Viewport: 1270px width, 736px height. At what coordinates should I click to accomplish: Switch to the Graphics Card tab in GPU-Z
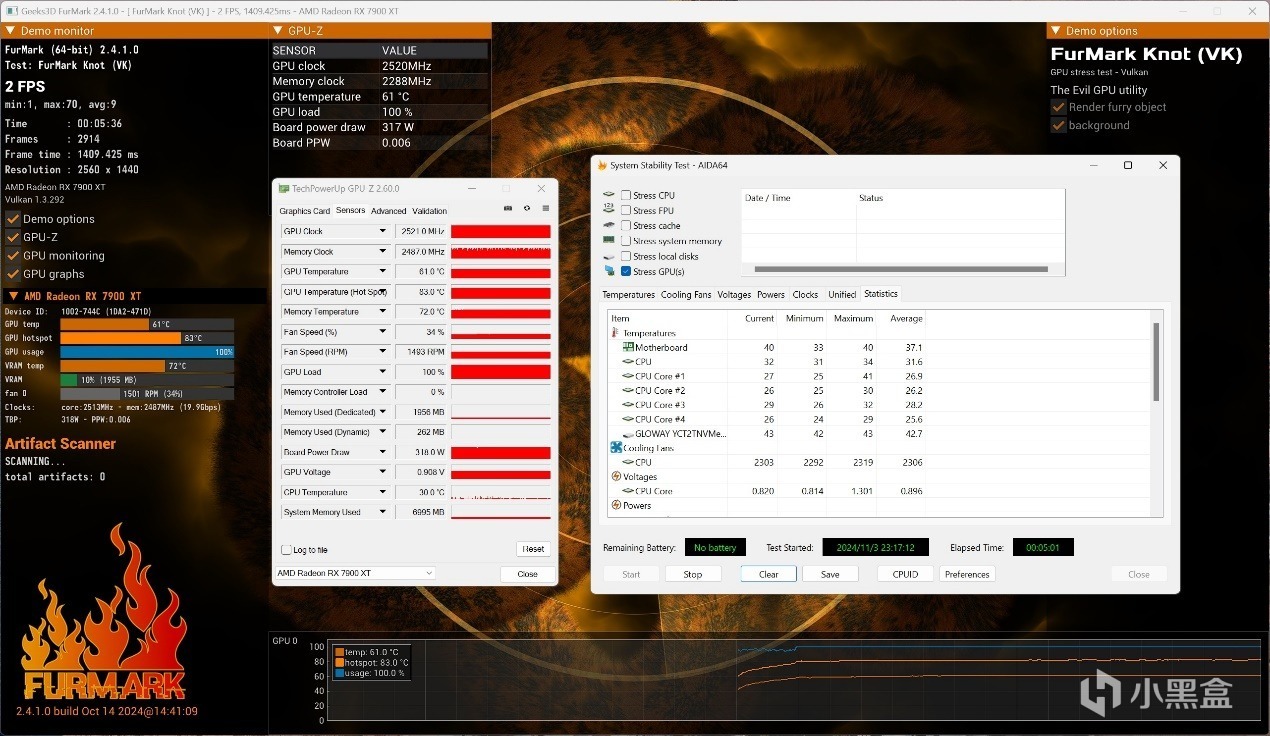click(304, 211)
